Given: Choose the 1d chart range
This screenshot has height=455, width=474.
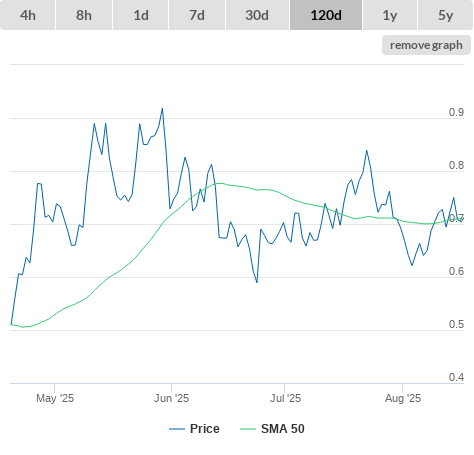Looking at the screenshot, I should tap(141, 15).
